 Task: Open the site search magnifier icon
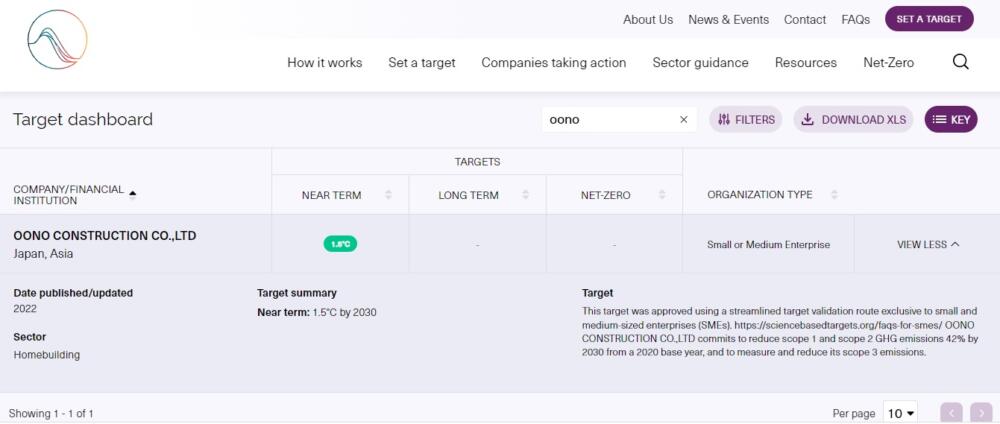pyautogui.click(x=960, y=62)
